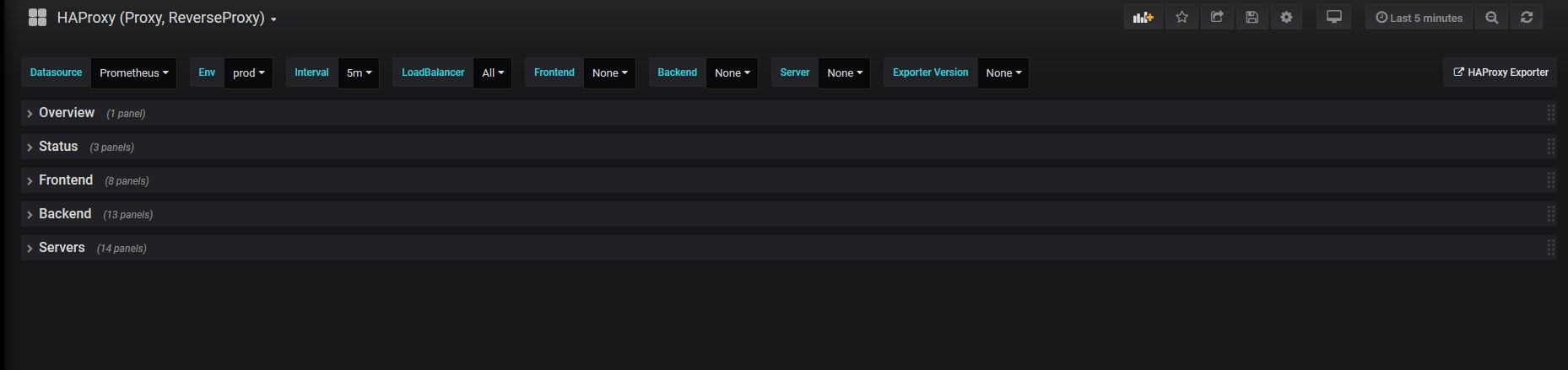This screenshot has height=370, width=1568.
Task: Refresh the dashboard
Action: click(x=1526, y=18)
